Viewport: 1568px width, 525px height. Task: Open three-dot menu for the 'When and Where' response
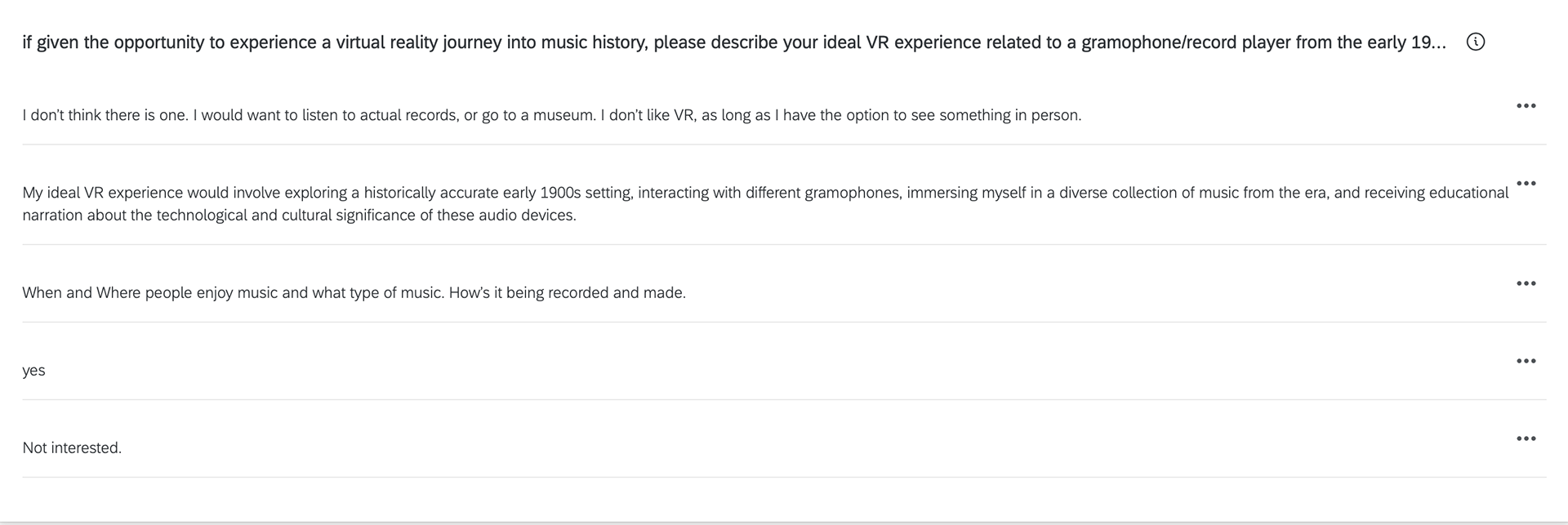click(x=1526, y=283)
